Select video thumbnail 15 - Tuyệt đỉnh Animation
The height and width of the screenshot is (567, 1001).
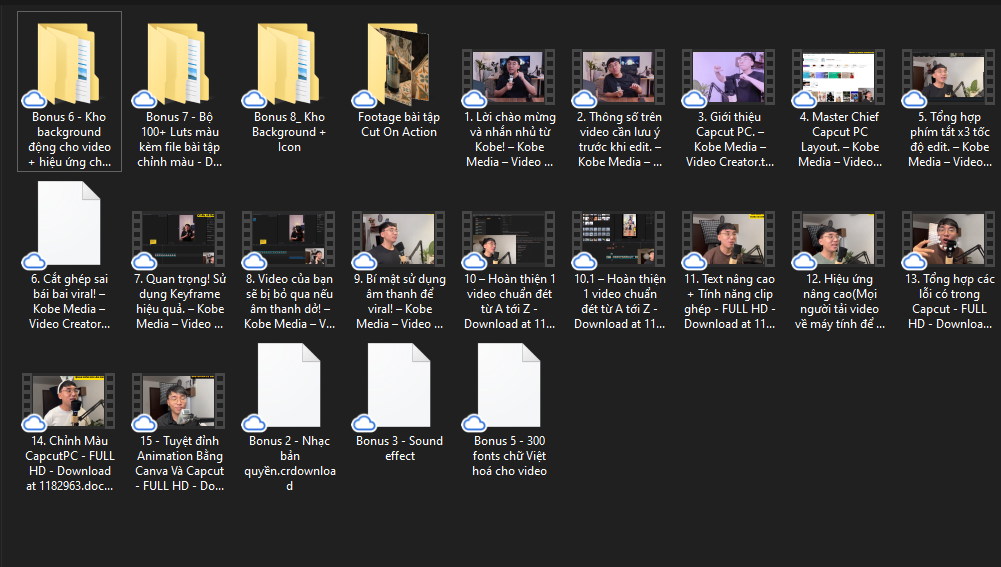(178, 401)
